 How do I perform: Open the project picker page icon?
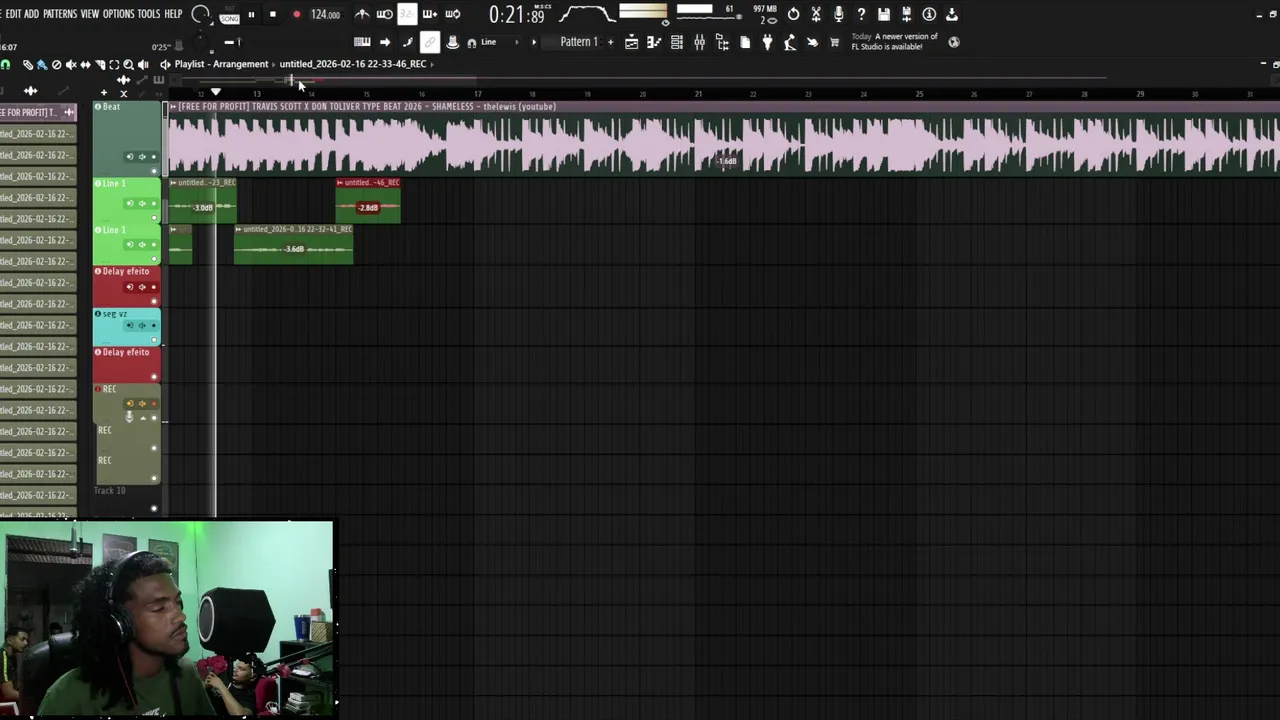(x=745, y=42)
